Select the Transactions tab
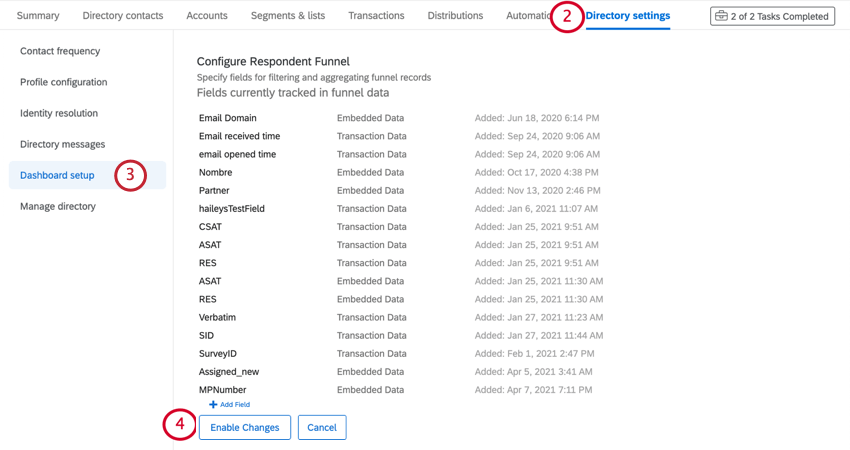 [x=376, y=16]
